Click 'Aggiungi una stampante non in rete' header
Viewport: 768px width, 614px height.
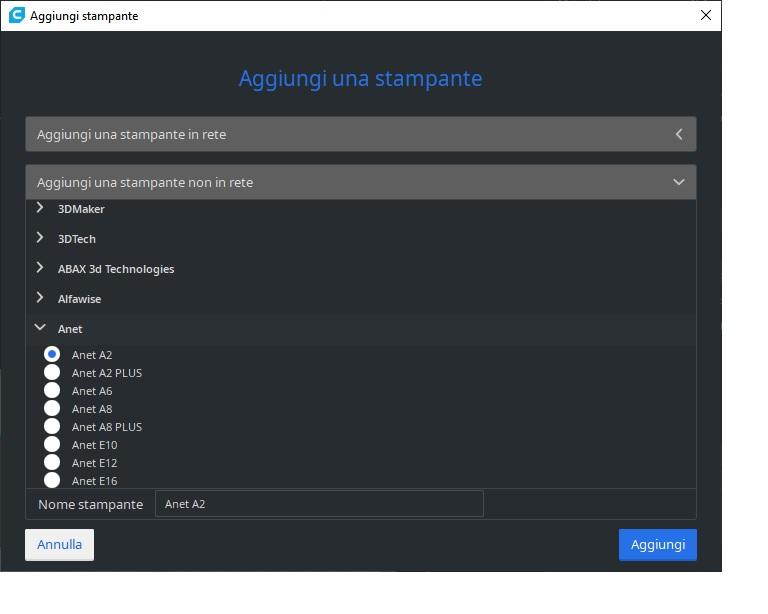(x=361, y=182)
